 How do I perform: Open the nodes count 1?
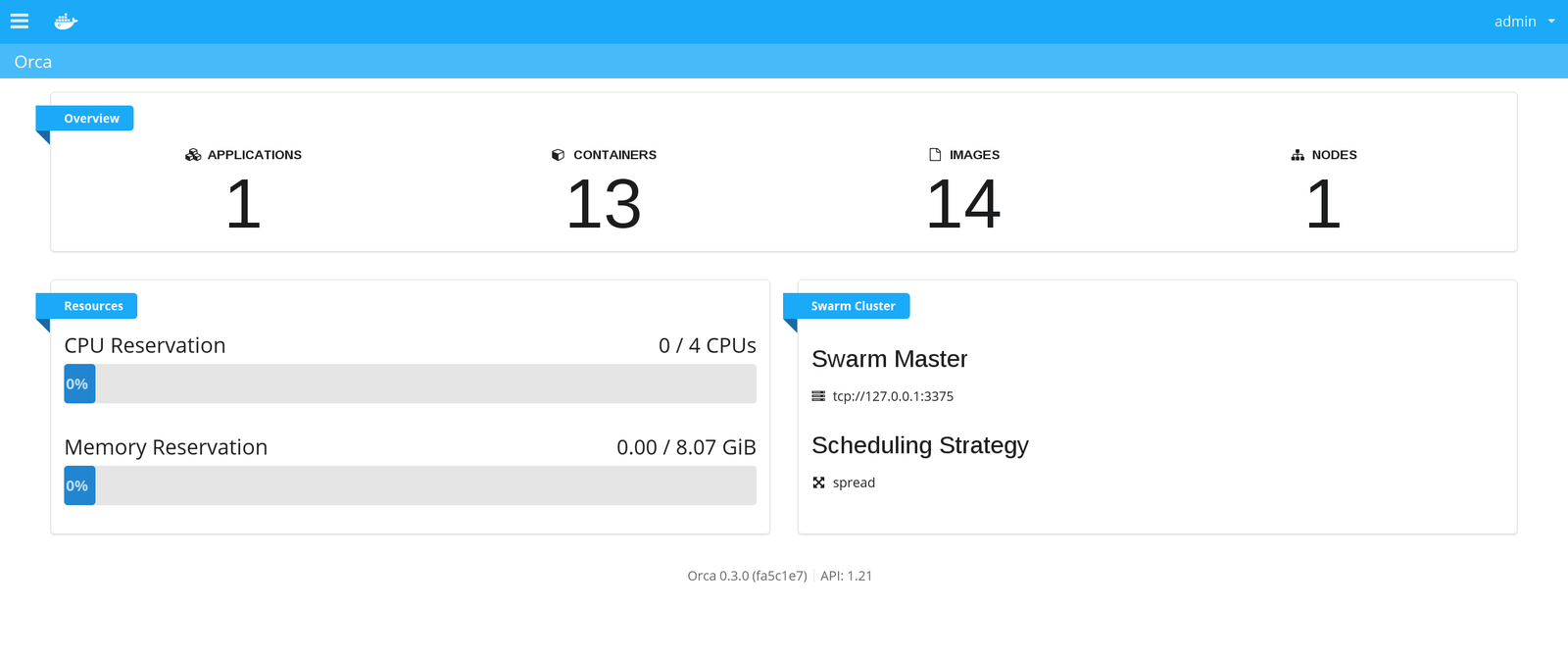click(1323, 205)
